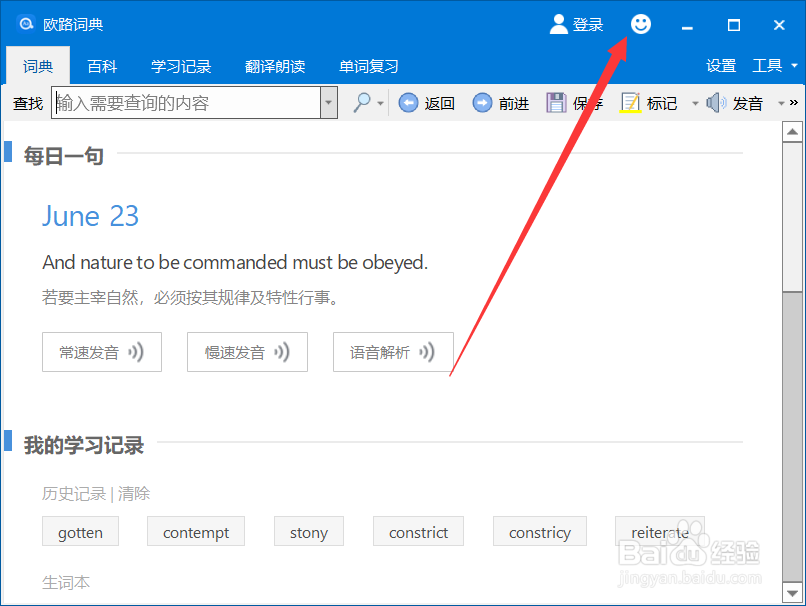Click the translation 若要主宰自然 text

click(190, 297)
